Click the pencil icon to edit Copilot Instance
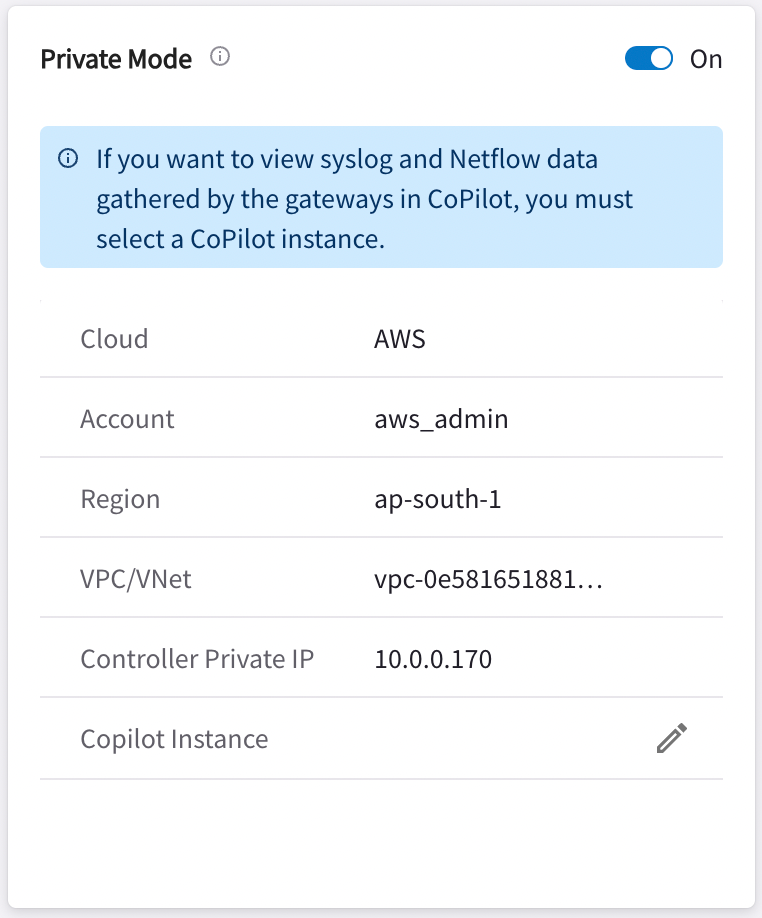Viewport: 762px width, 918px height. pyautogui.click(x=672, y=739)
